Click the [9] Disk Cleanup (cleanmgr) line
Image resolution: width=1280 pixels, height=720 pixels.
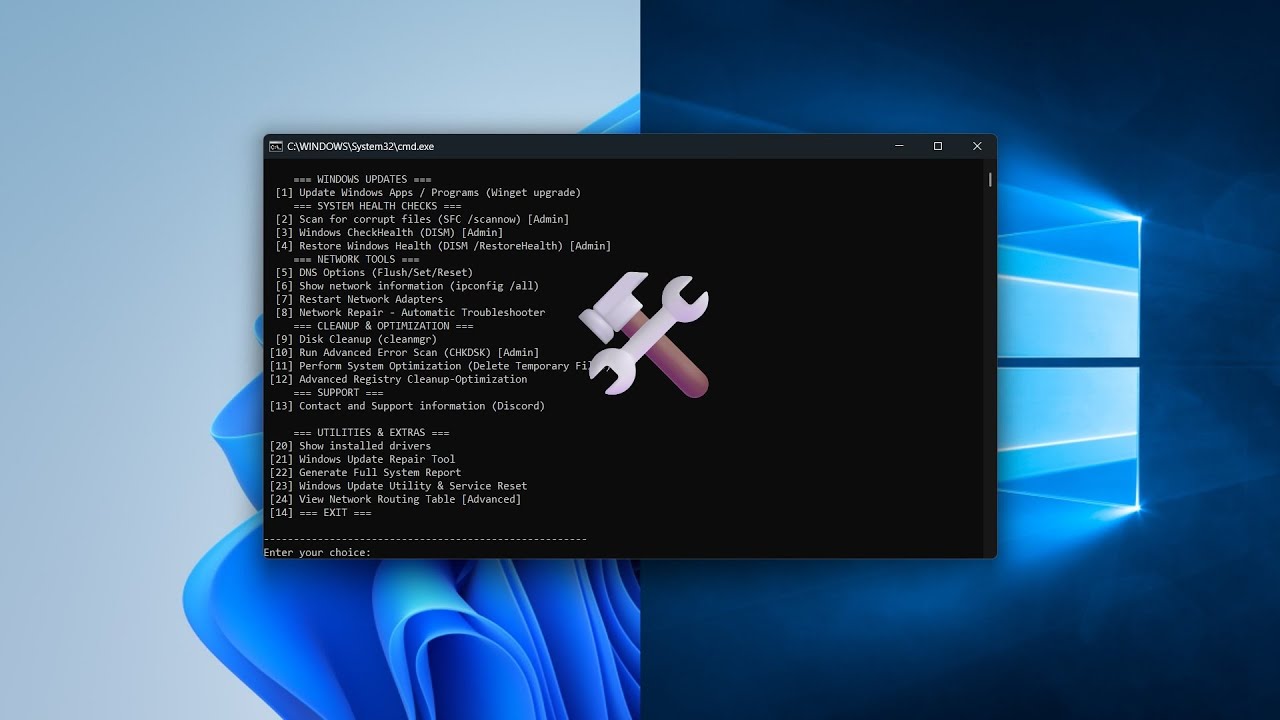click(x=356, y=339)
